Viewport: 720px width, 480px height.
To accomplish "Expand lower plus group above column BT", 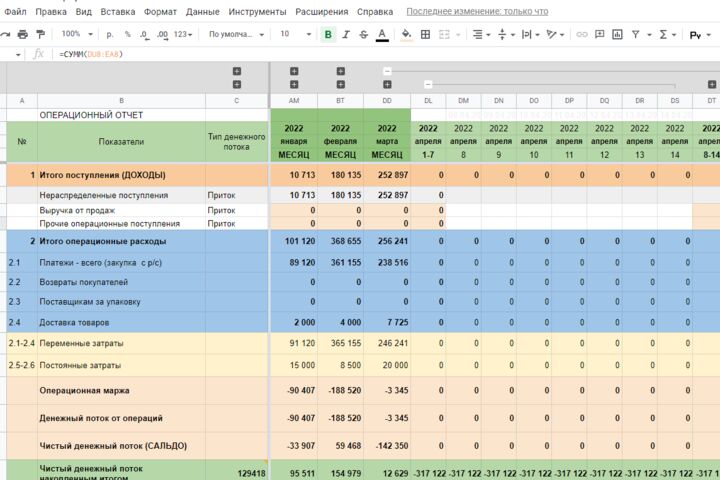I will (x=340, y=85).
